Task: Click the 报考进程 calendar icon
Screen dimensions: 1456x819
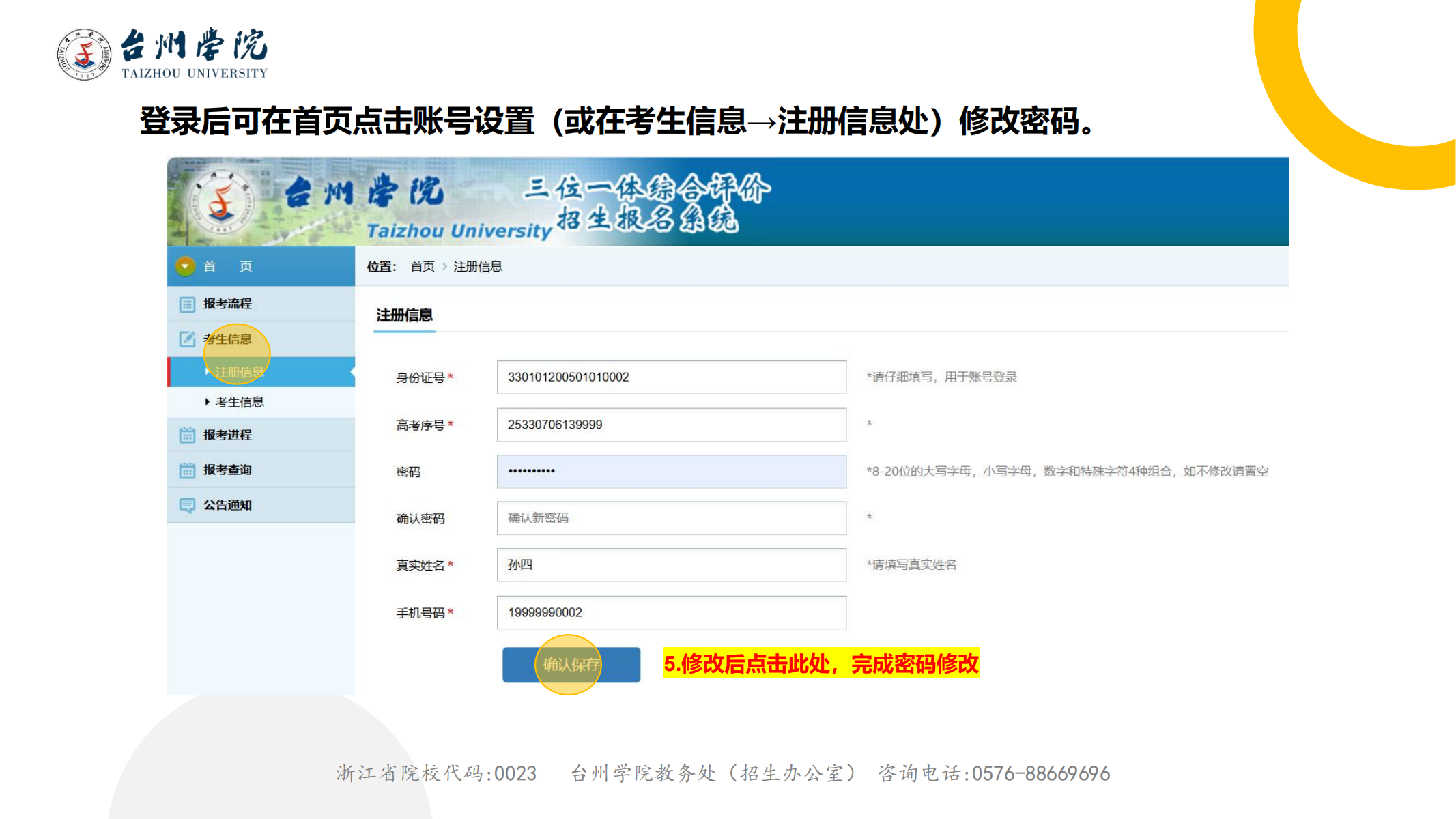Action: click(x=187, y=435)
